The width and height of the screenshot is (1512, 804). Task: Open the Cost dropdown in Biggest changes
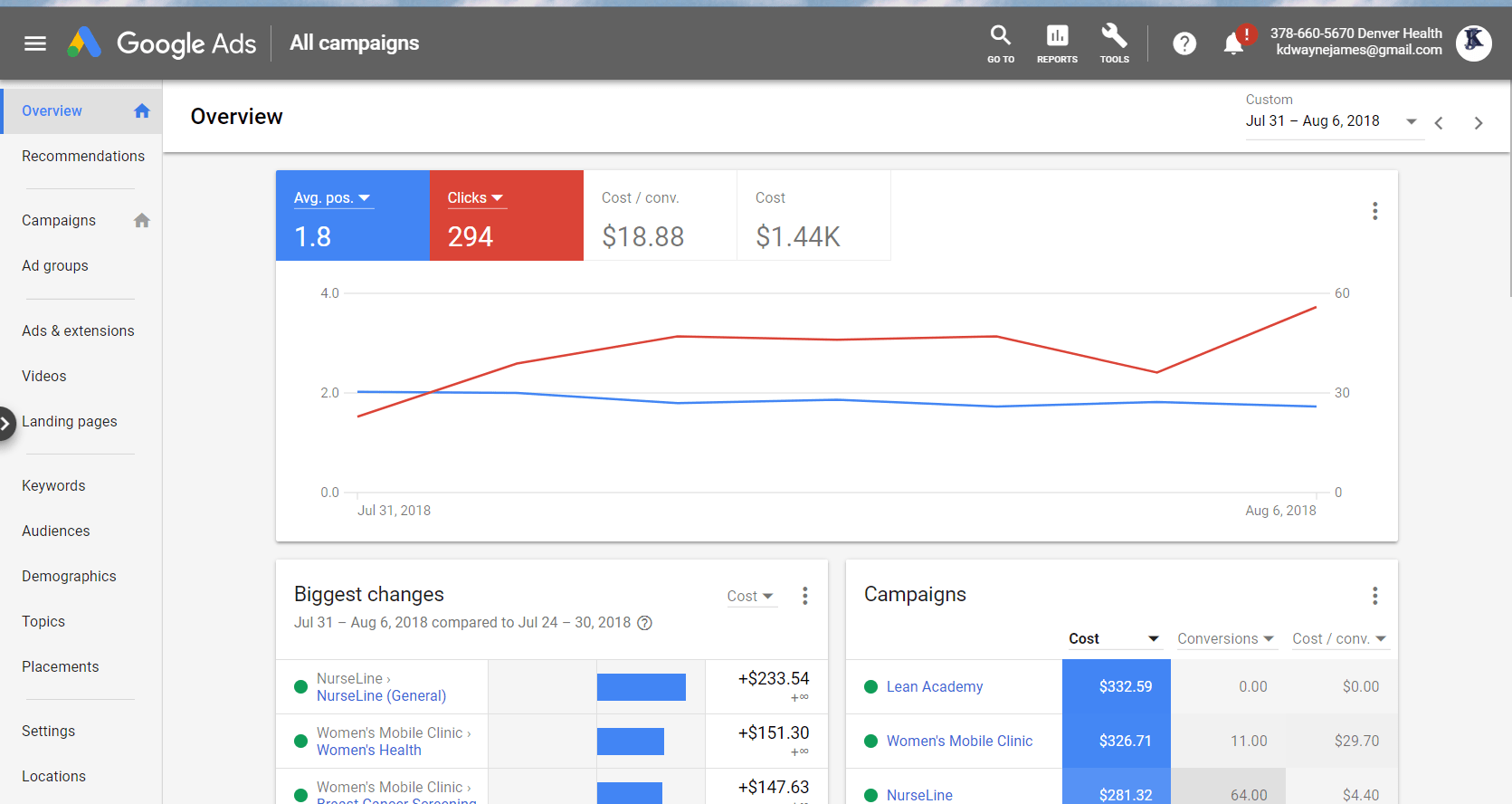[x=750, y=596]
